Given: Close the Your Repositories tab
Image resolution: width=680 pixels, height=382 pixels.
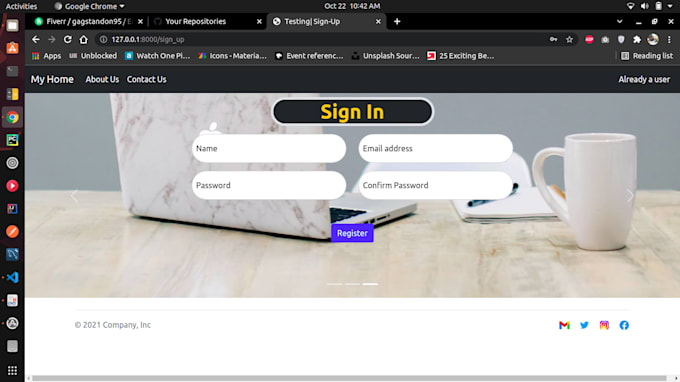Looking at the screenshot, I should [259, 21].
